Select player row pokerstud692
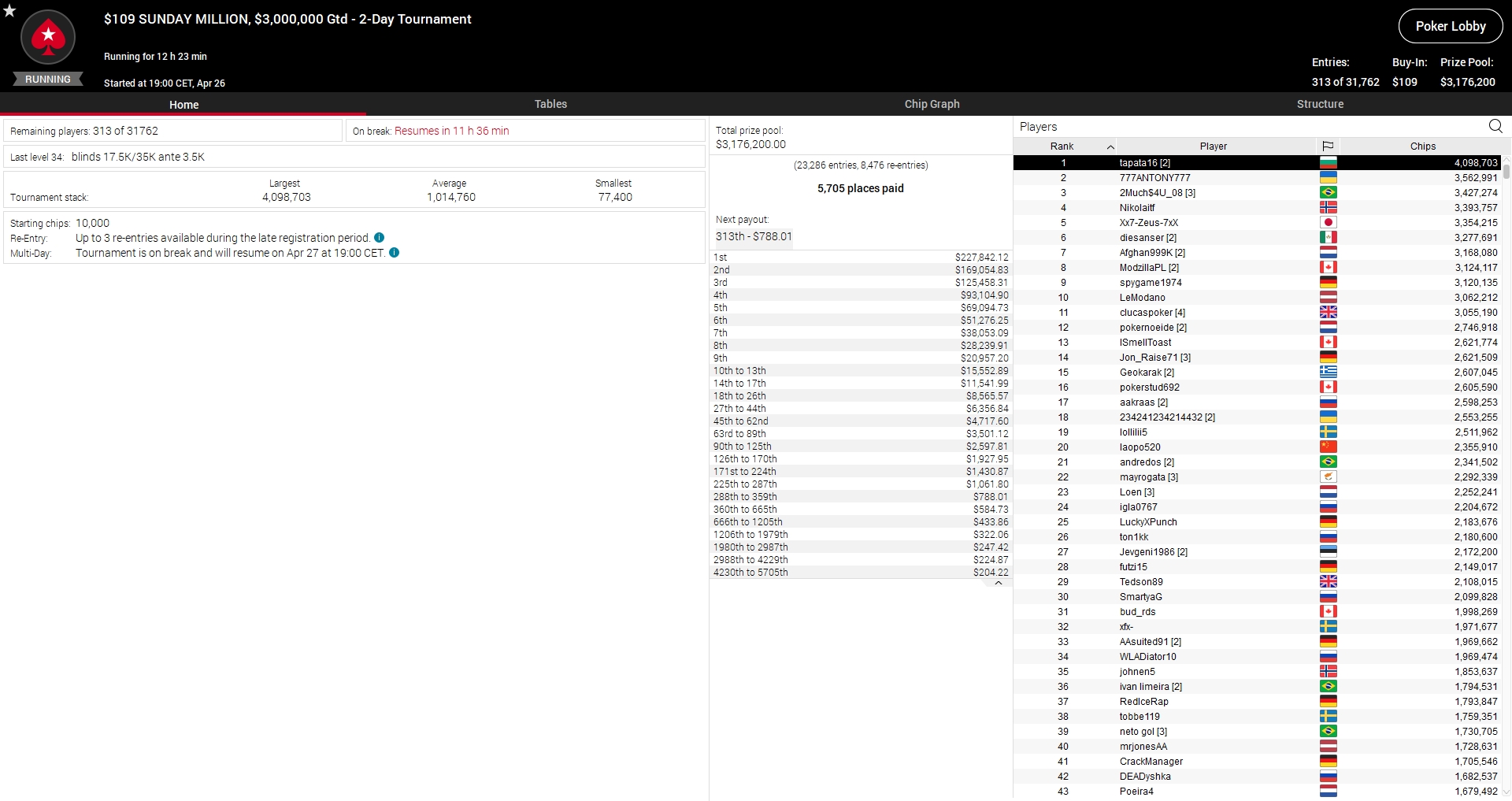Image resolution: width=1512 pixels, height=801 pixels. 1257,388
